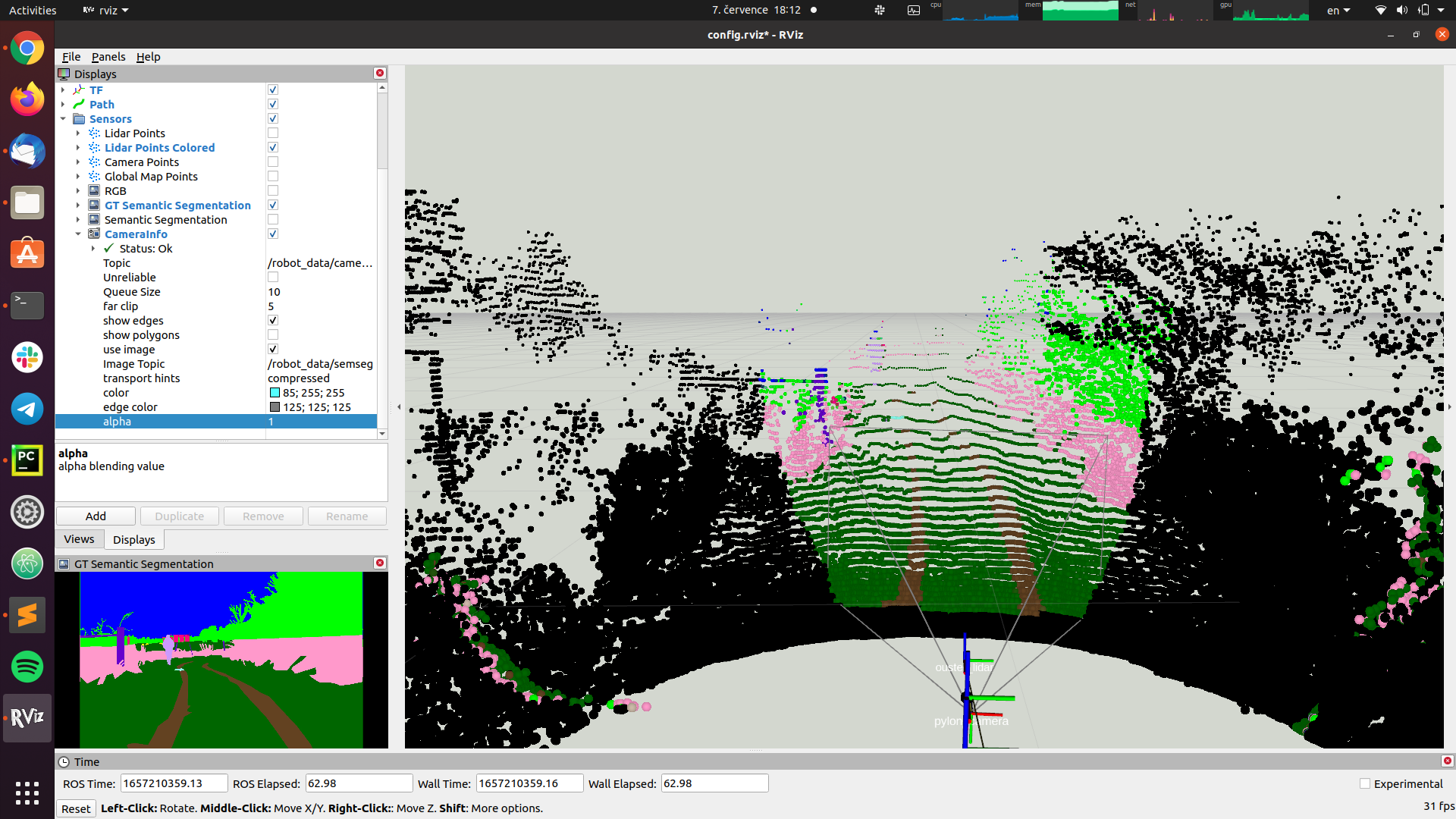Screen dimensions: 1456x819
Task: Collapse the CameraInfo tree item
Action: [78, 234]
